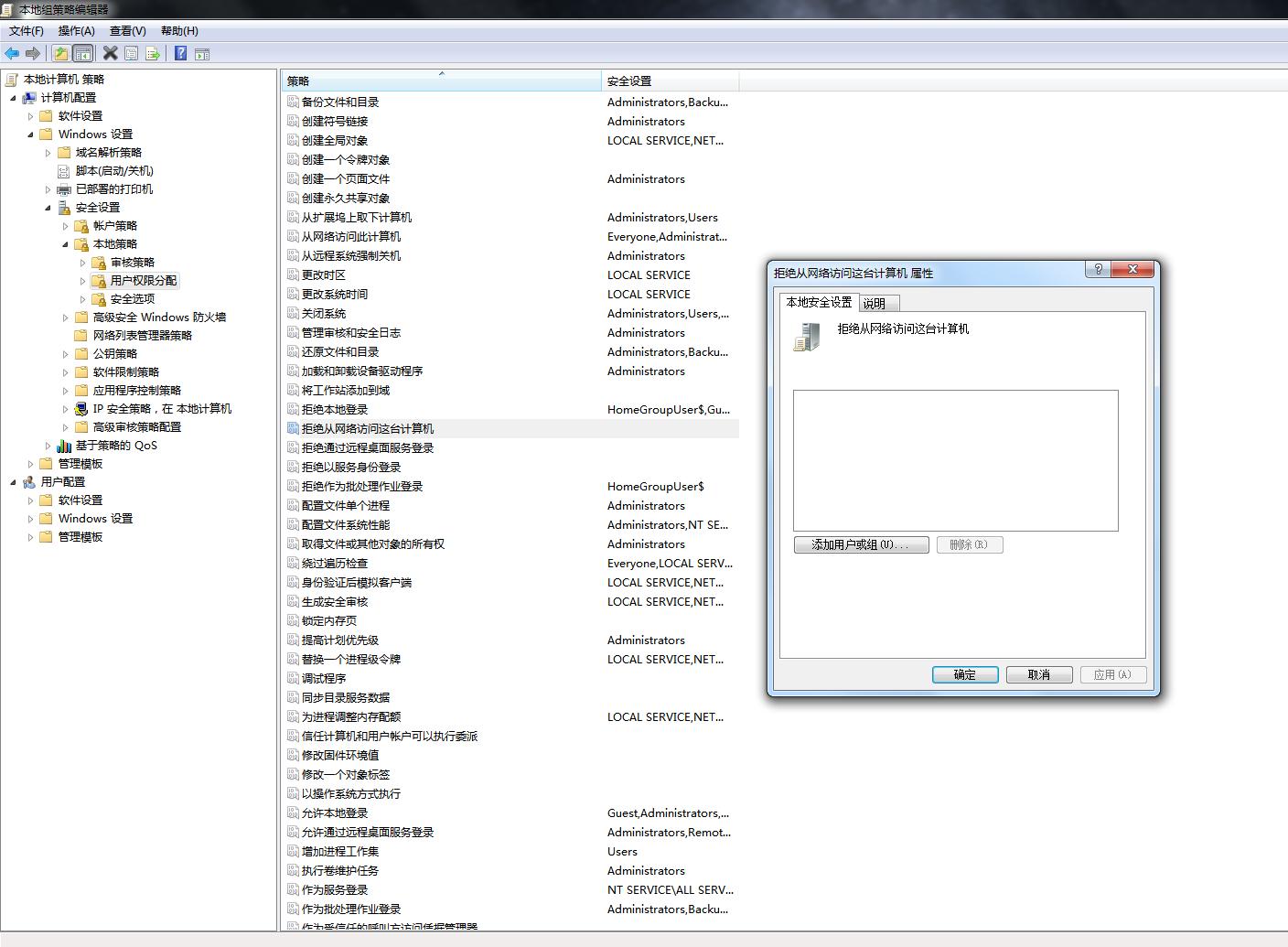Click the 添加用户或组 button
This screenshot has width=1288, height=947.
[x=861, y=545]
